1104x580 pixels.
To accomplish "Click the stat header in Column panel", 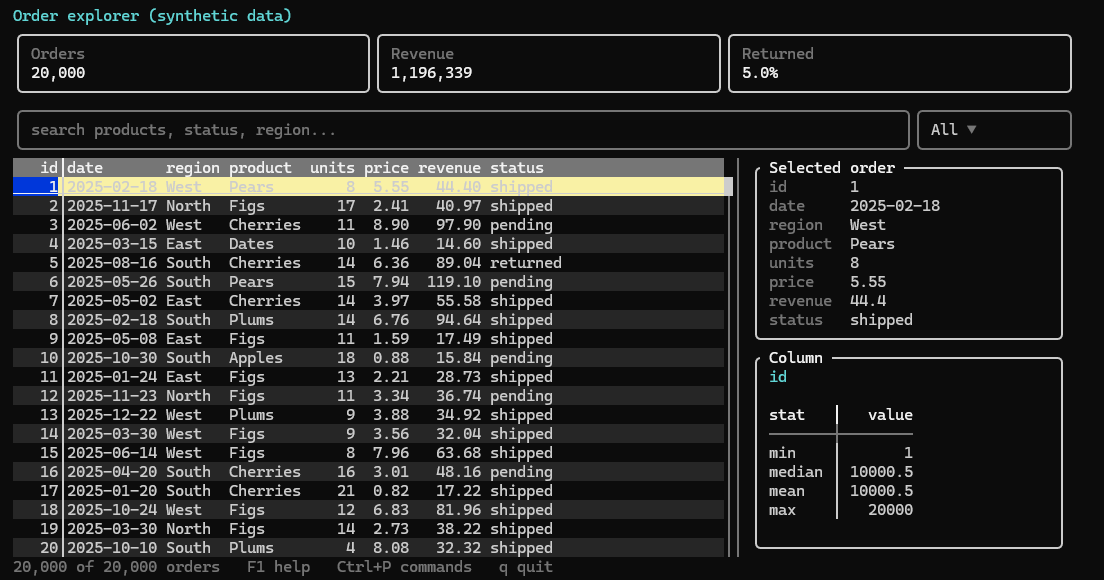I will [786, 415].
